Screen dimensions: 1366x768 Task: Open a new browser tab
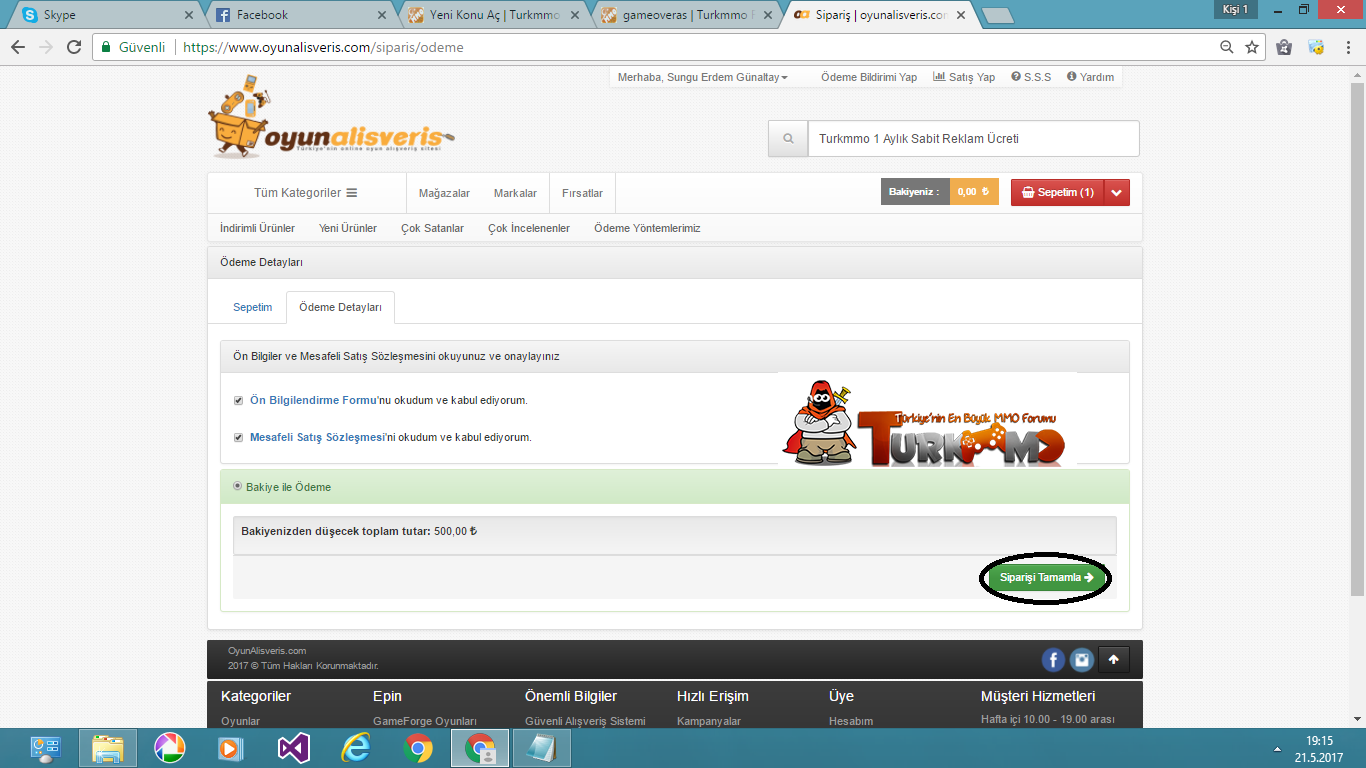coord(997,16)
